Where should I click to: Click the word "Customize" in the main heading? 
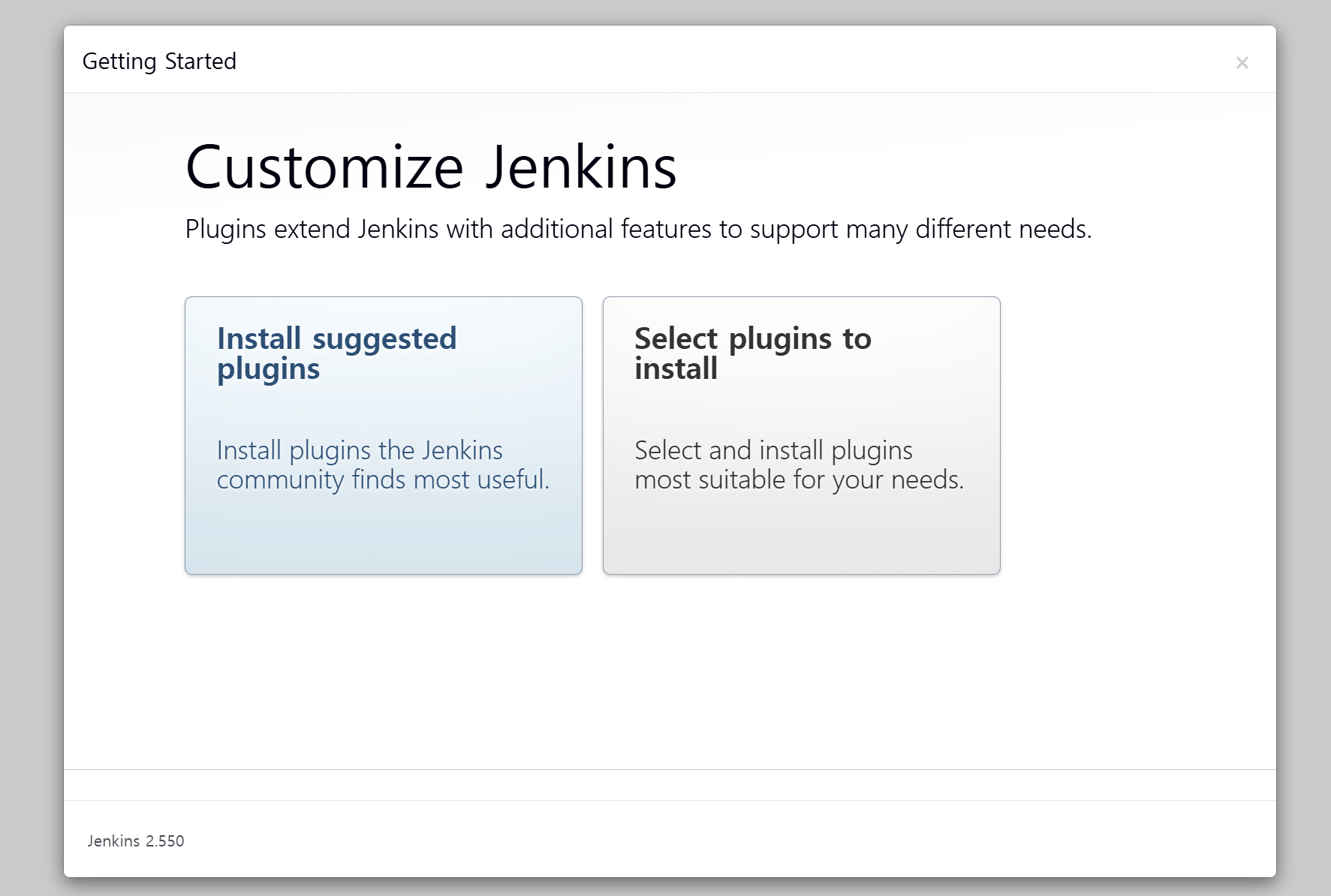[324, 167]
